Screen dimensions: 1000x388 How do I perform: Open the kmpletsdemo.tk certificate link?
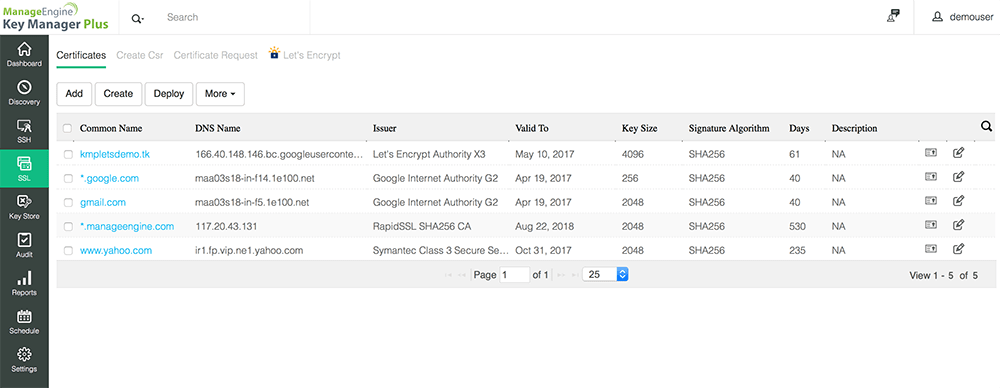[115, 154]
